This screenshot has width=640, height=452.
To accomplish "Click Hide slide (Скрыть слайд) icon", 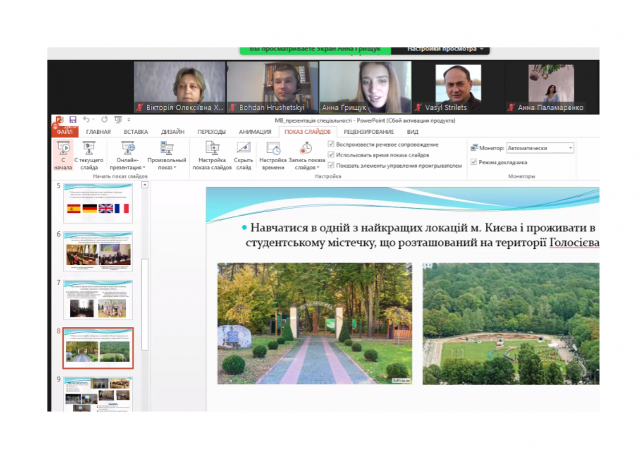I will pyautogui.click(x=243, y=148).
